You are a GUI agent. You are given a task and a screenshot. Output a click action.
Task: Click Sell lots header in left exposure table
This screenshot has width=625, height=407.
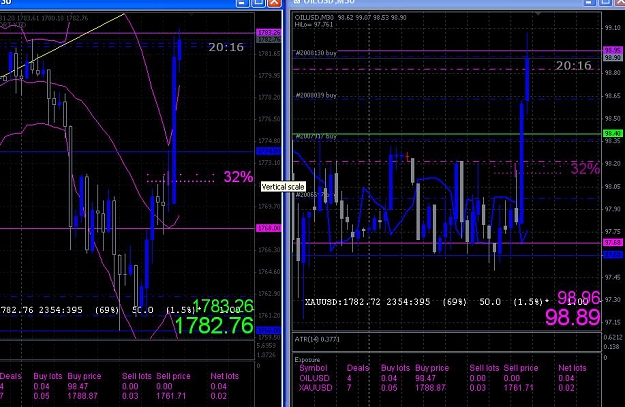tap(136, 376)
